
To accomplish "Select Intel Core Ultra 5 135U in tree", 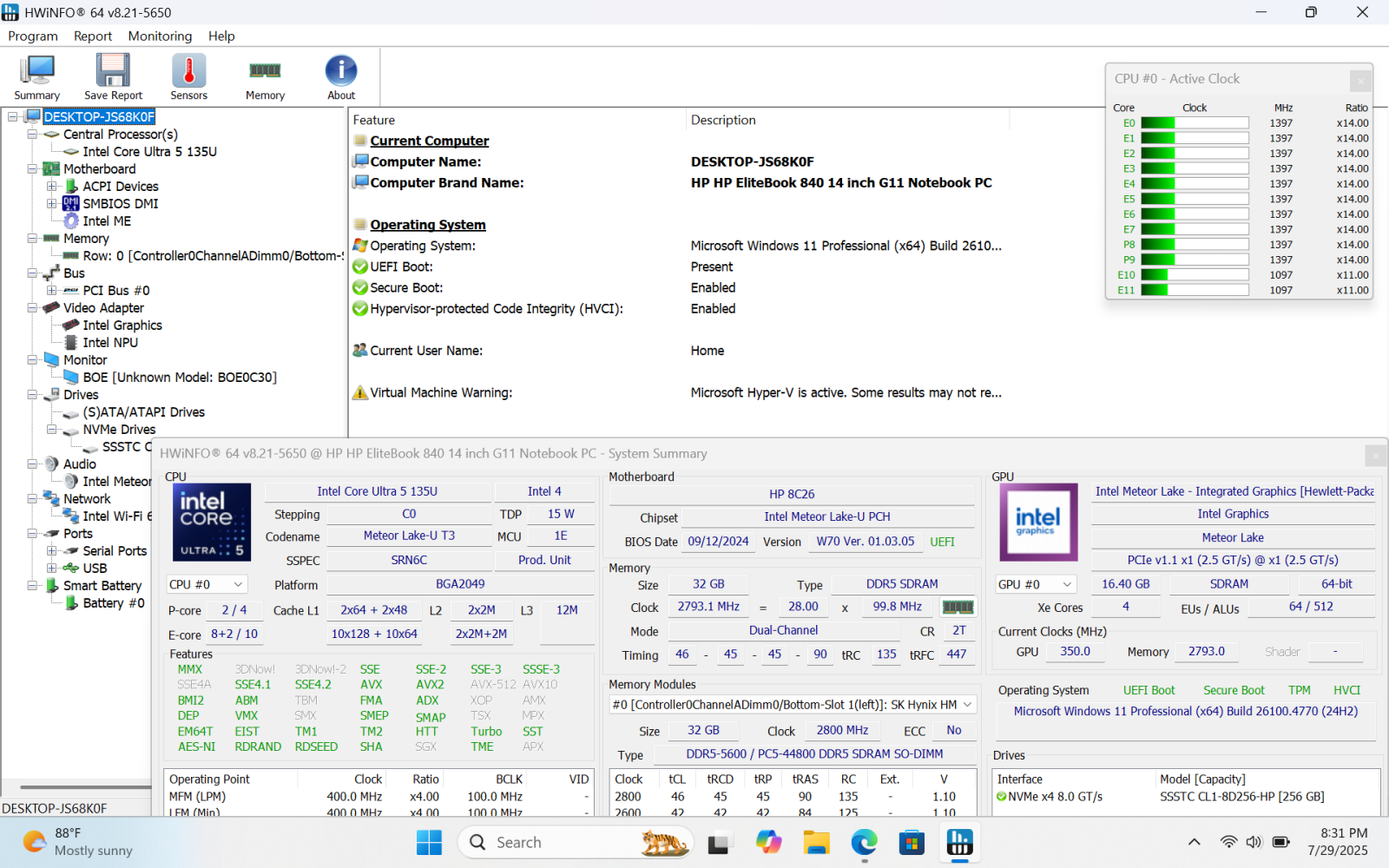I will click(x=149, y=152).
